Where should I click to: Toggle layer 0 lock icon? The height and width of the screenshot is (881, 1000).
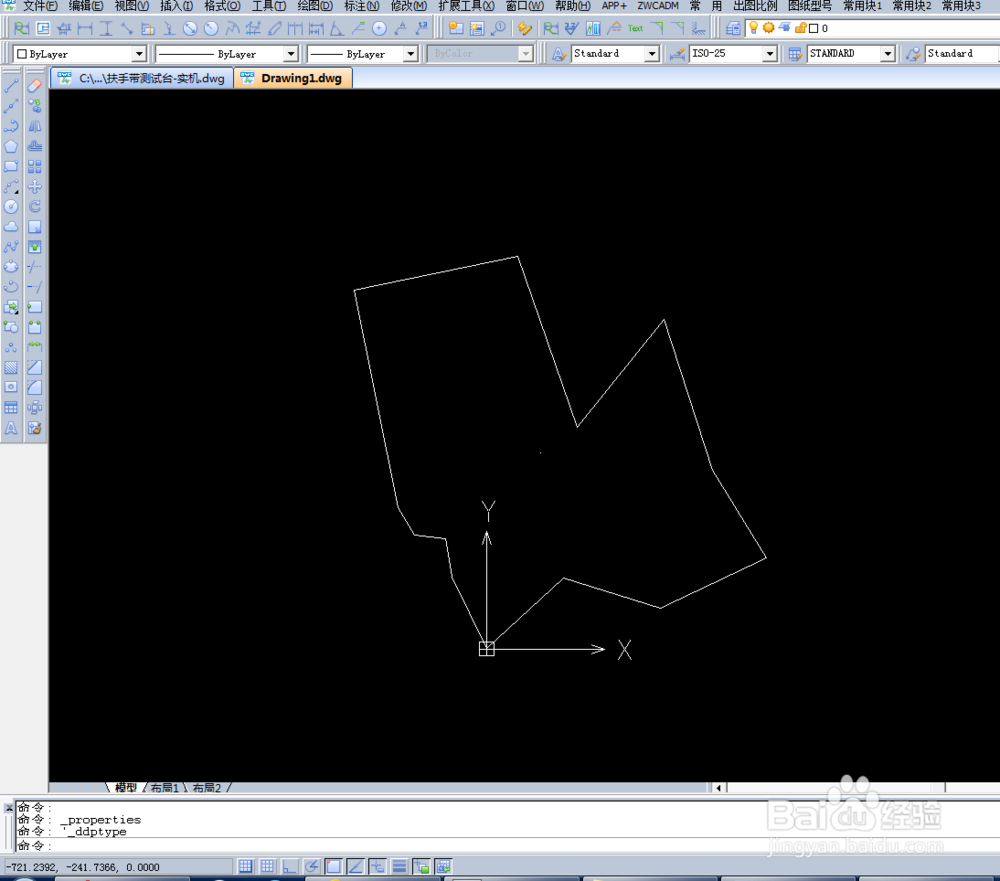[800, 28]
